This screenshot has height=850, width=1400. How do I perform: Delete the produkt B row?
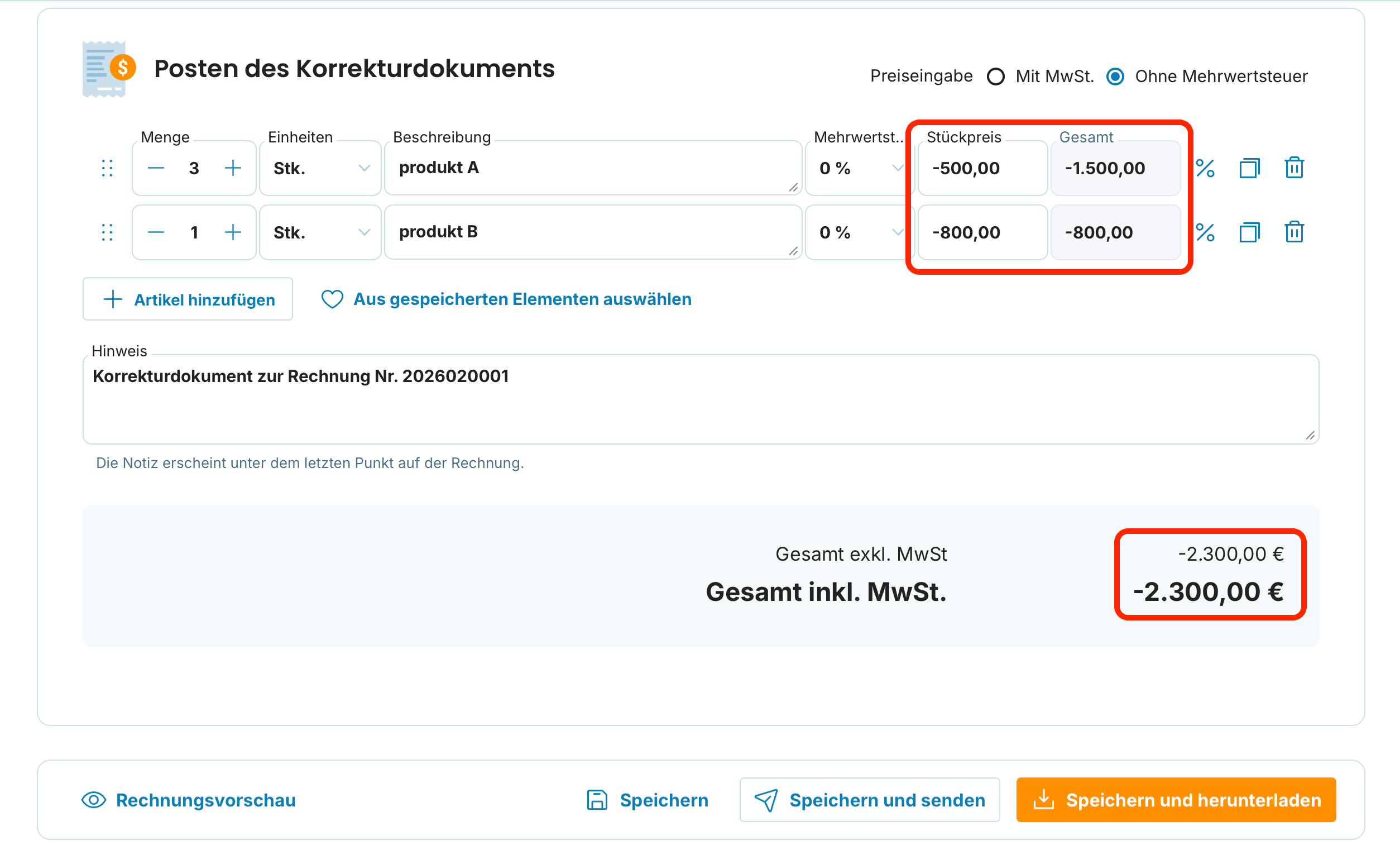tap(1294, 232)
